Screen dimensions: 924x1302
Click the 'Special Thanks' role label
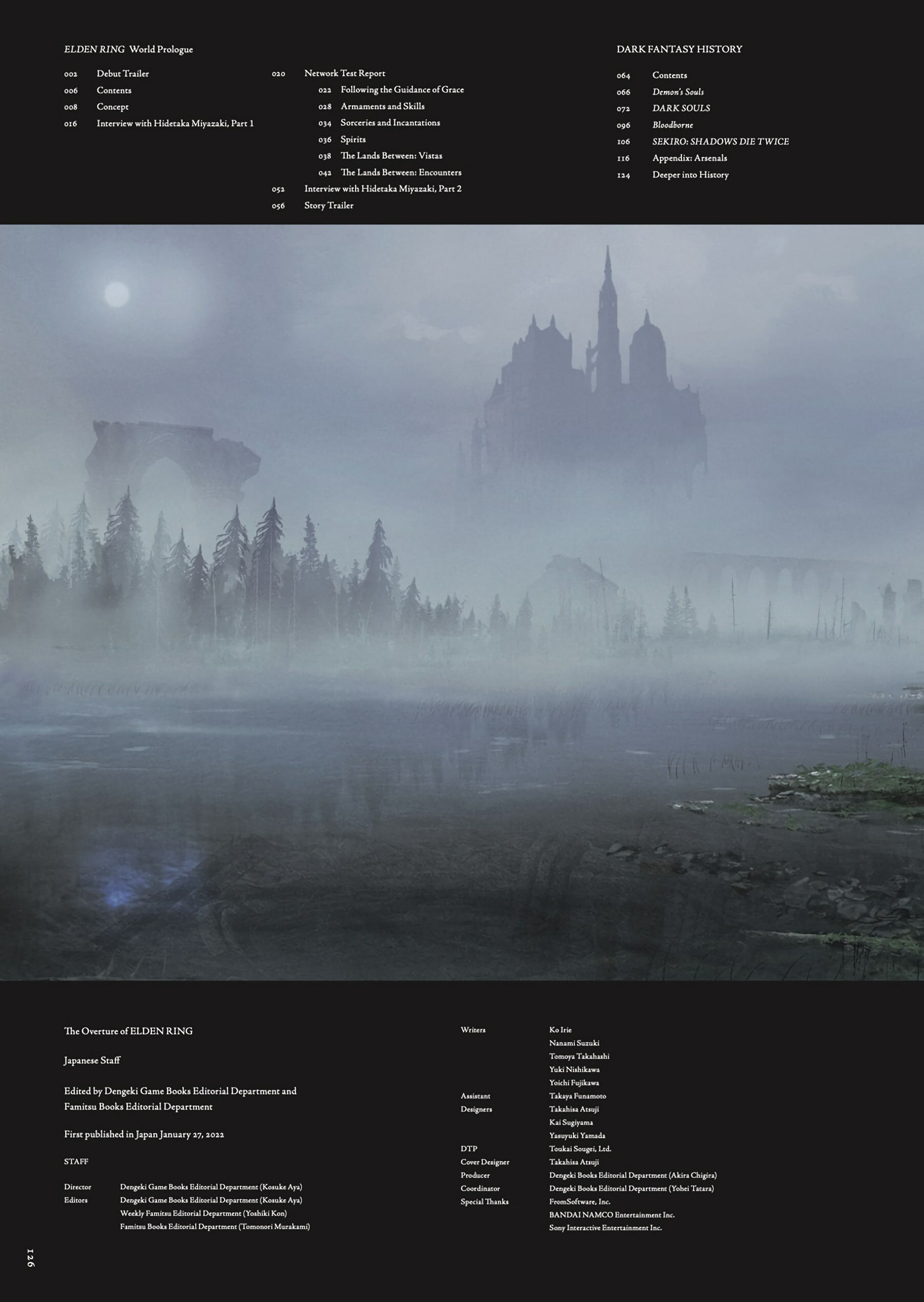[484, 1202]
